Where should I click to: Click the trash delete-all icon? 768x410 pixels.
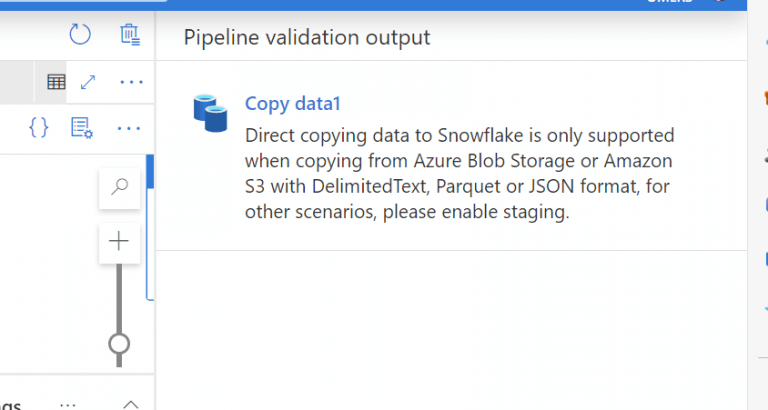pos(130,35)
